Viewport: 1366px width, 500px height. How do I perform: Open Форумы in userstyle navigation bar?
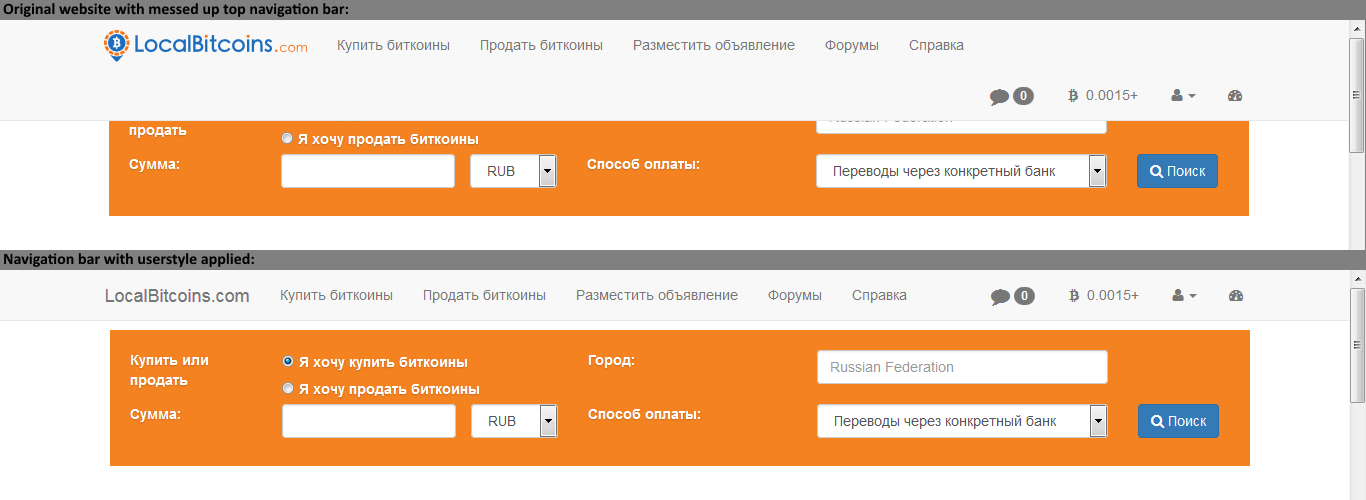tap(795, 295)
